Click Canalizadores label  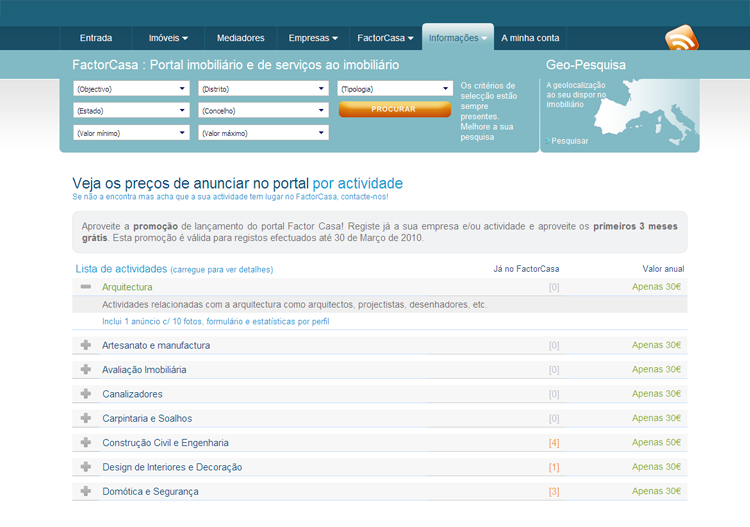click(x=132, y=394)
